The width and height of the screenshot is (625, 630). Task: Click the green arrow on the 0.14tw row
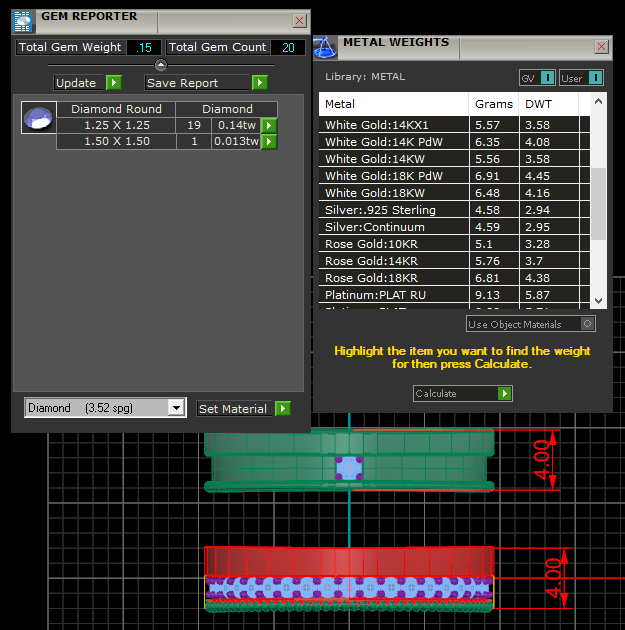pos(269,126)
